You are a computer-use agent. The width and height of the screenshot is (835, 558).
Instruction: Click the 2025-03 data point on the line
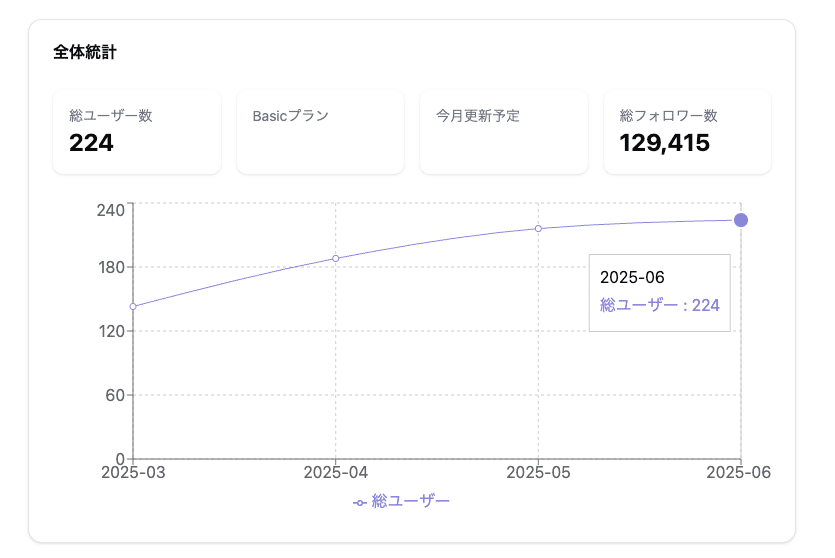point(133,306)
